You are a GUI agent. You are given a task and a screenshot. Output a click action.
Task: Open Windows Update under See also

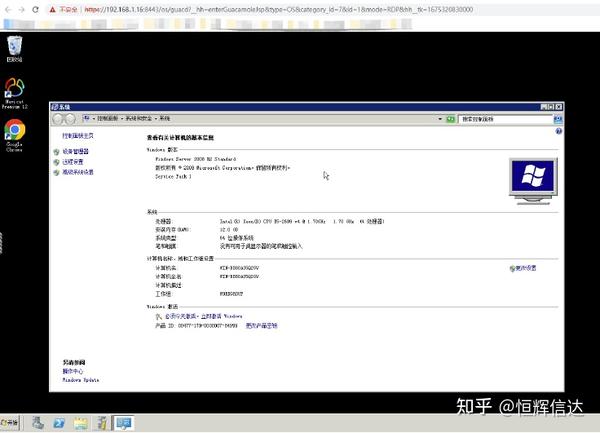coord(81,380)
